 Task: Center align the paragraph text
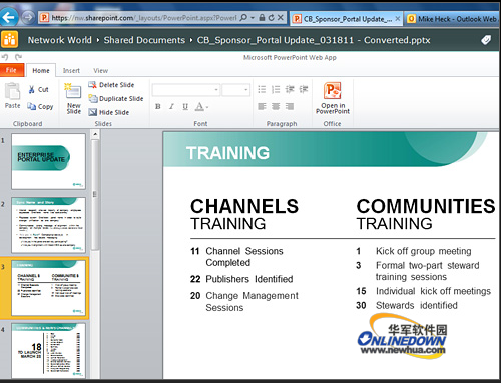click(276, 106)
